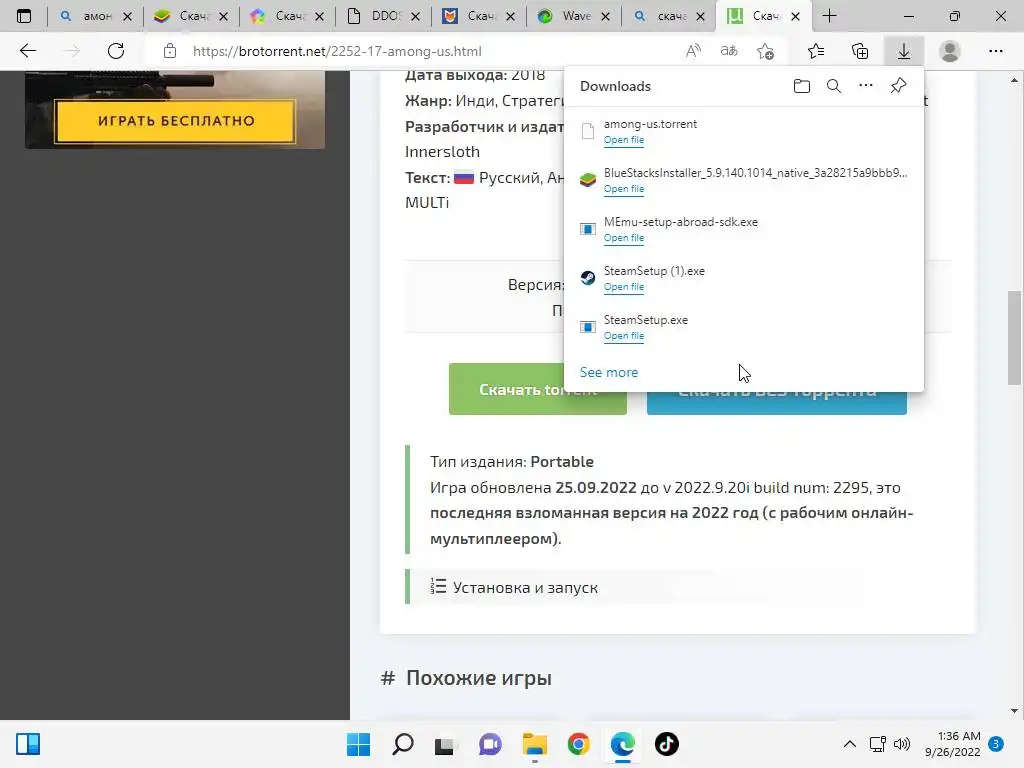The width and height of the screenshot is (1024, 768).
Task: Open the Edge profile avatar
Action: (x=950, y=51)
